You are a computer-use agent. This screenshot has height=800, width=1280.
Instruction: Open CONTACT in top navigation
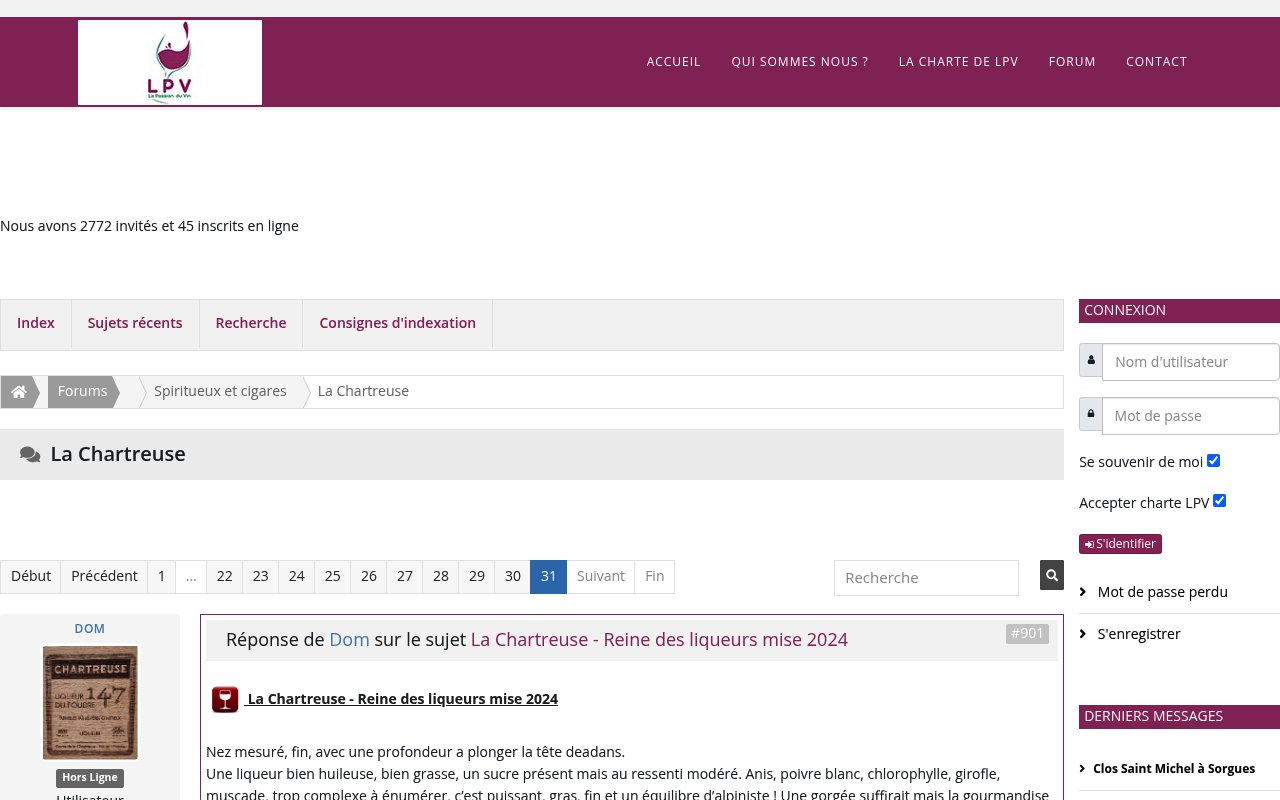click(1157, 62)
